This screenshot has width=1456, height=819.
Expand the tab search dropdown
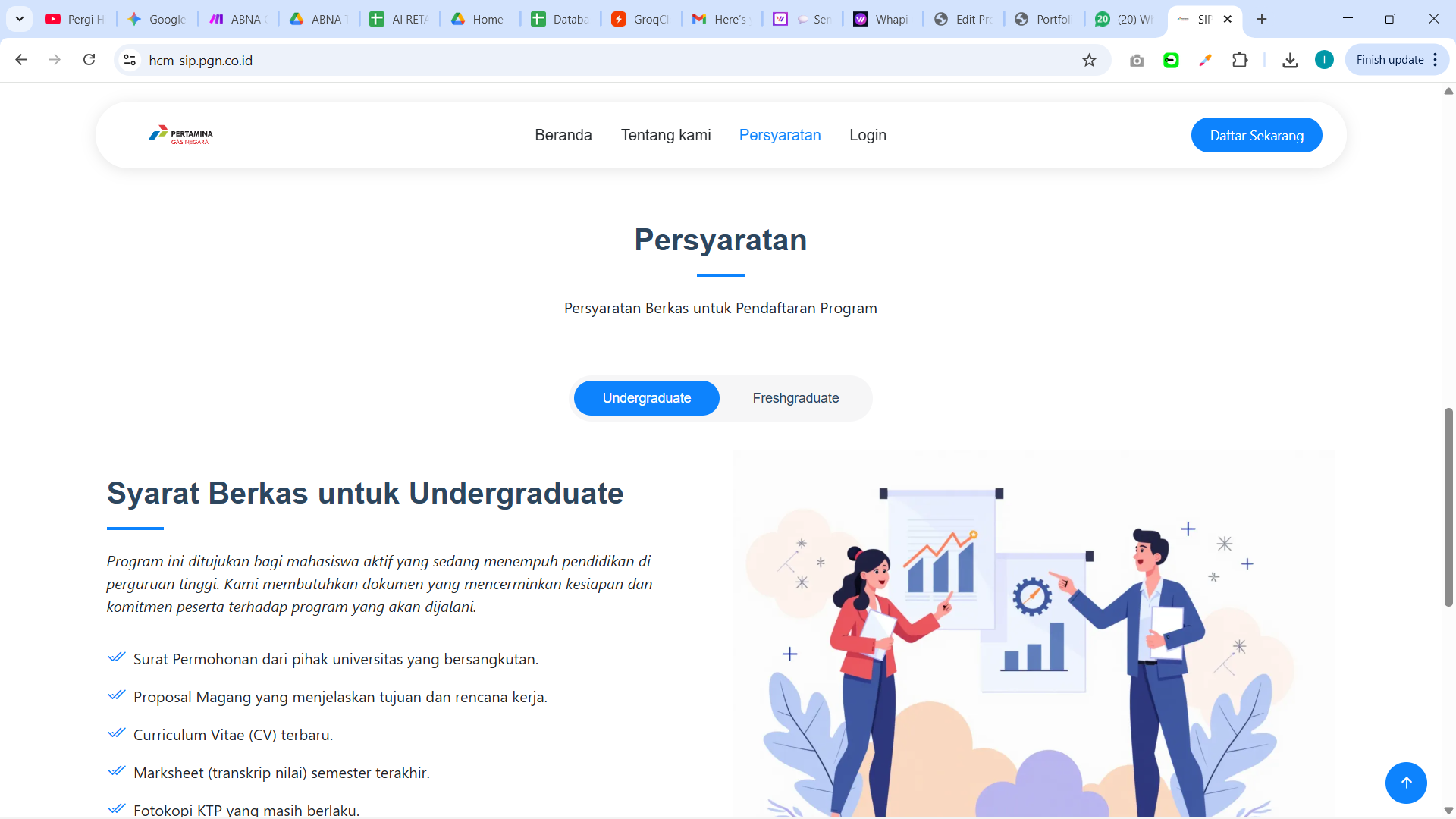click(x=20, y=19)
